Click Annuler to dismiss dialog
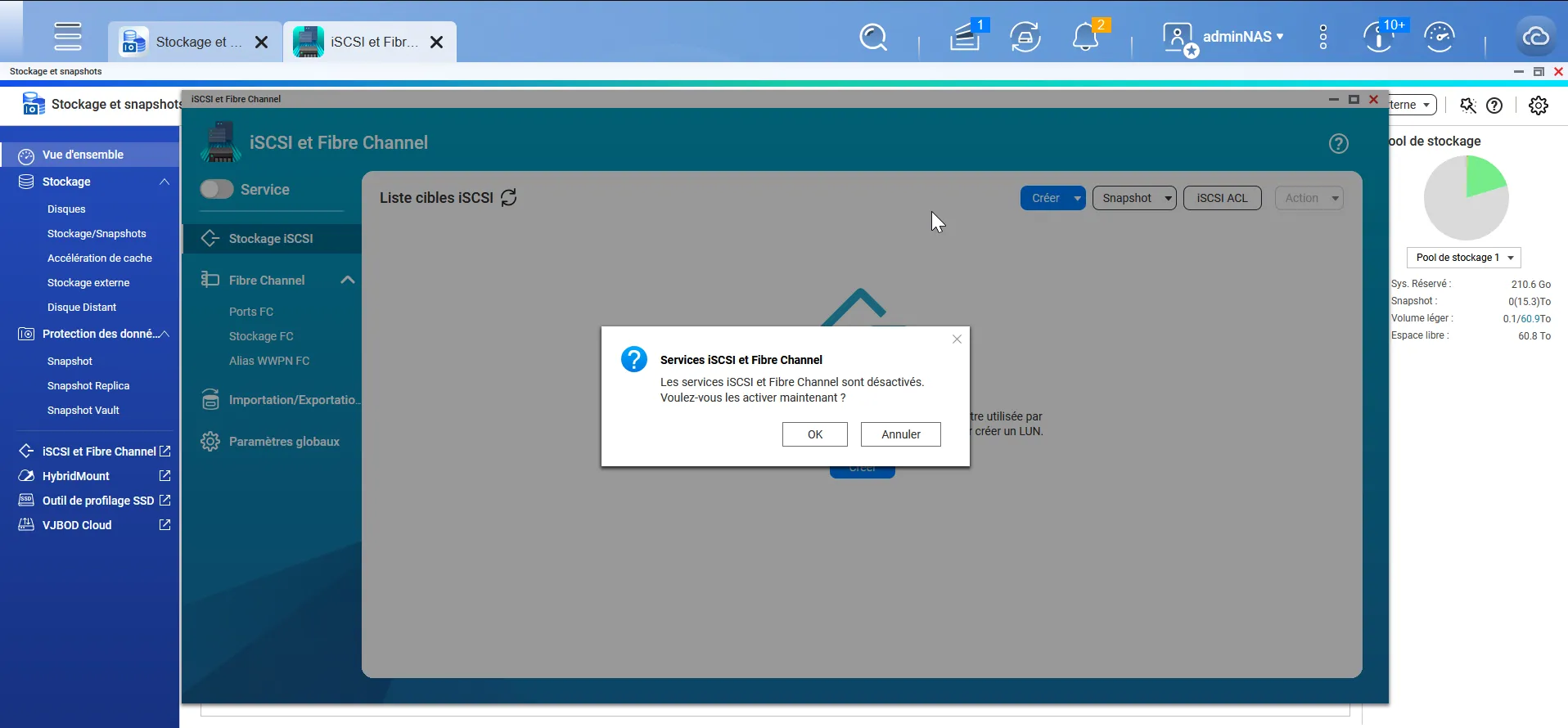Image resolution: width=1568 pixels, height=728 pixels. 900,434
